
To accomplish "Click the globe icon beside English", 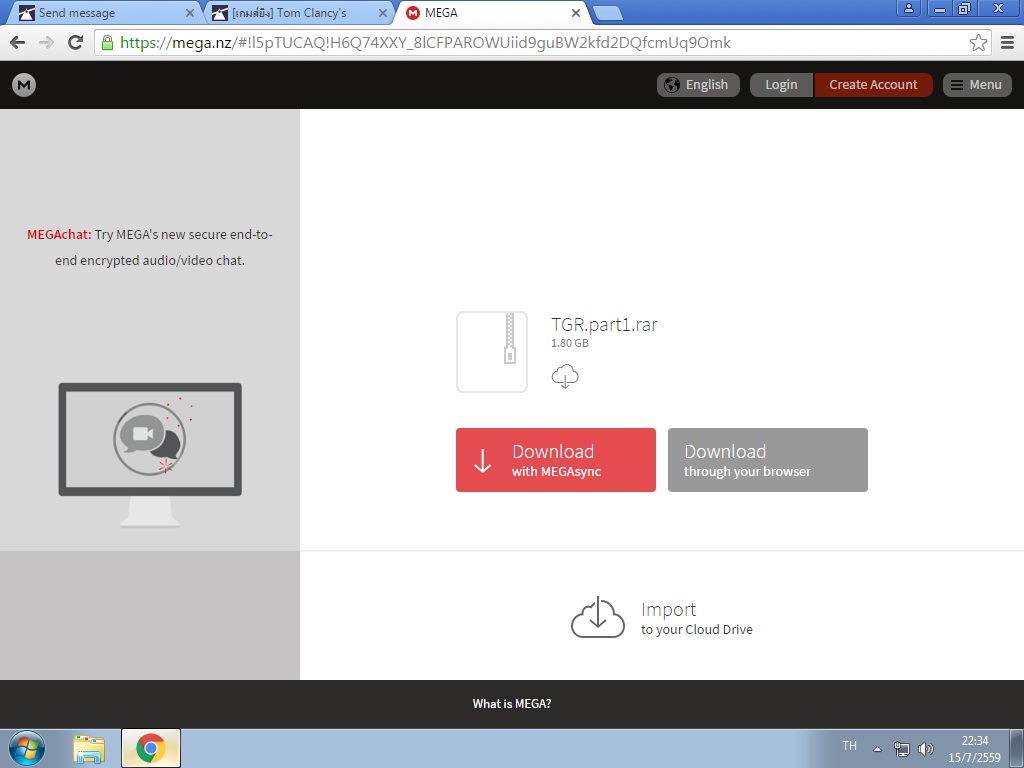I will point(672,85).
